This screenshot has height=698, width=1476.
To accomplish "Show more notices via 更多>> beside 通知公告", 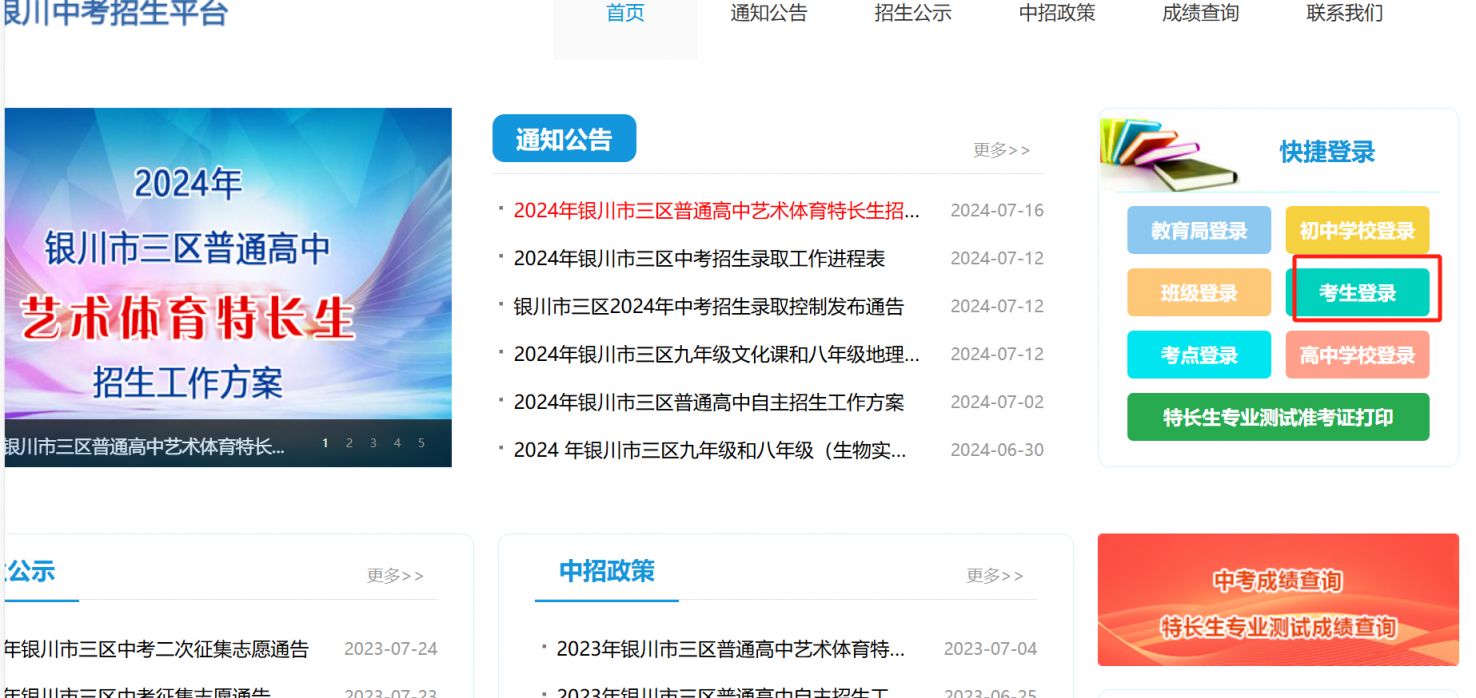I will coord(1001,150).
